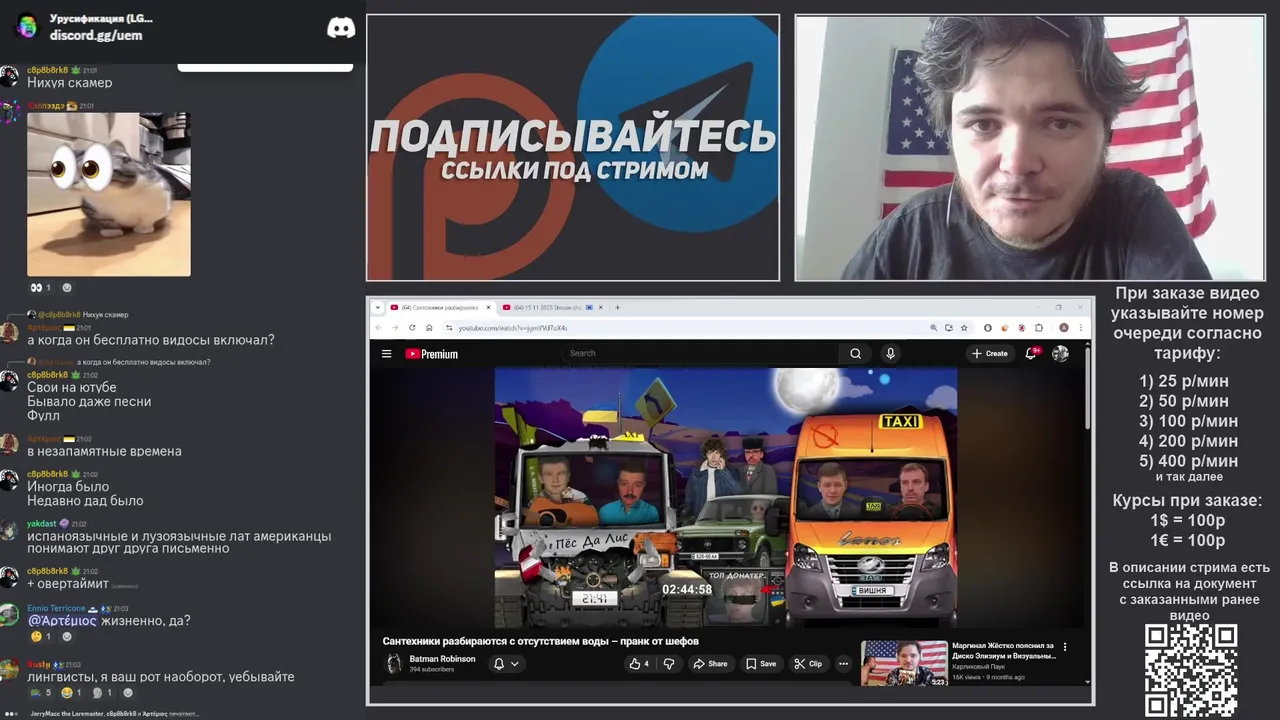1280x720 pixels.
Task: Open the YouTube guide hamburger menu
Action: [x=386, y=353]
